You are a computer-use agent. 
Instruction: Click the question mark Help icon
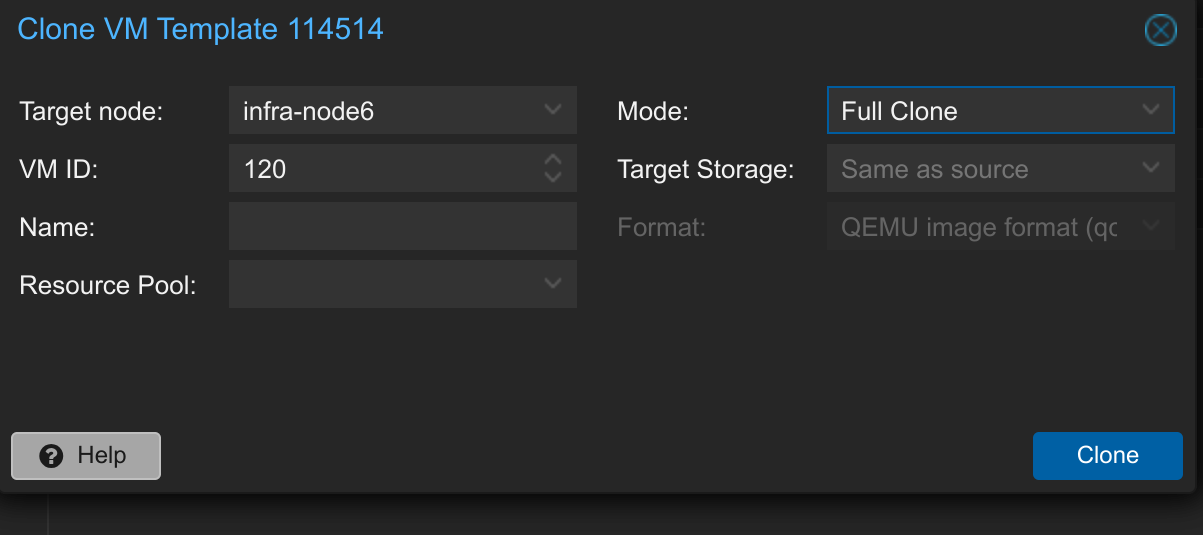click(52, 456)
